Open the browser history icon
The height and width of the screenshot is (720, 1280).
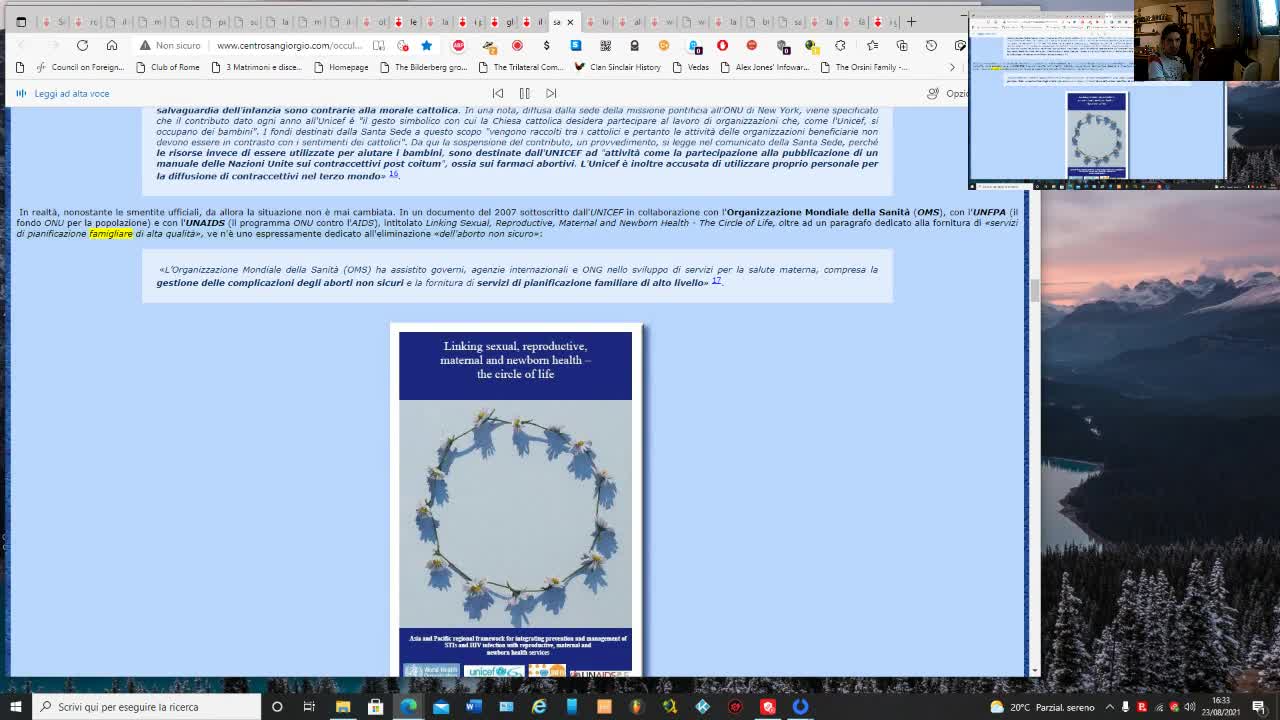point(931,45)
